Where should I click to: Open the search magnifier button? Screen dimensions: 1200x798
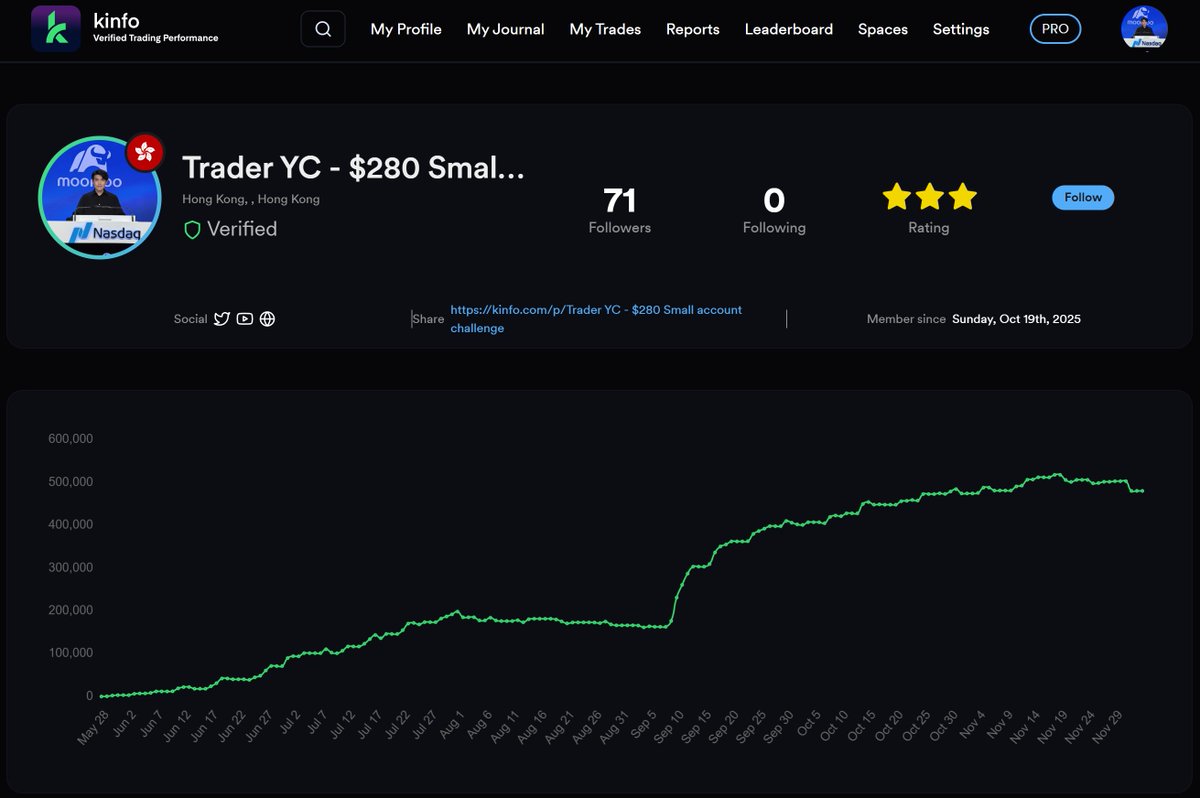[x=323, y=29]
